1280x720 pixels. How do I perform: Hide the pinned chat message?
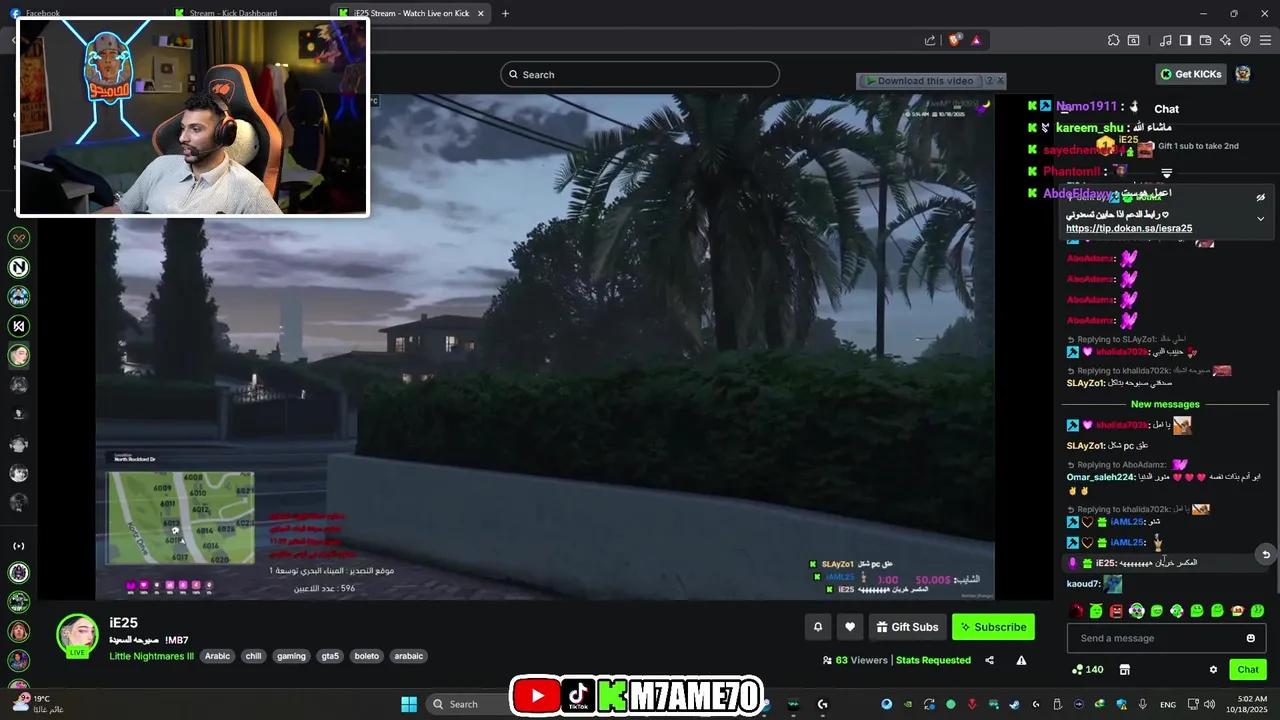[x=1261, y=198]
